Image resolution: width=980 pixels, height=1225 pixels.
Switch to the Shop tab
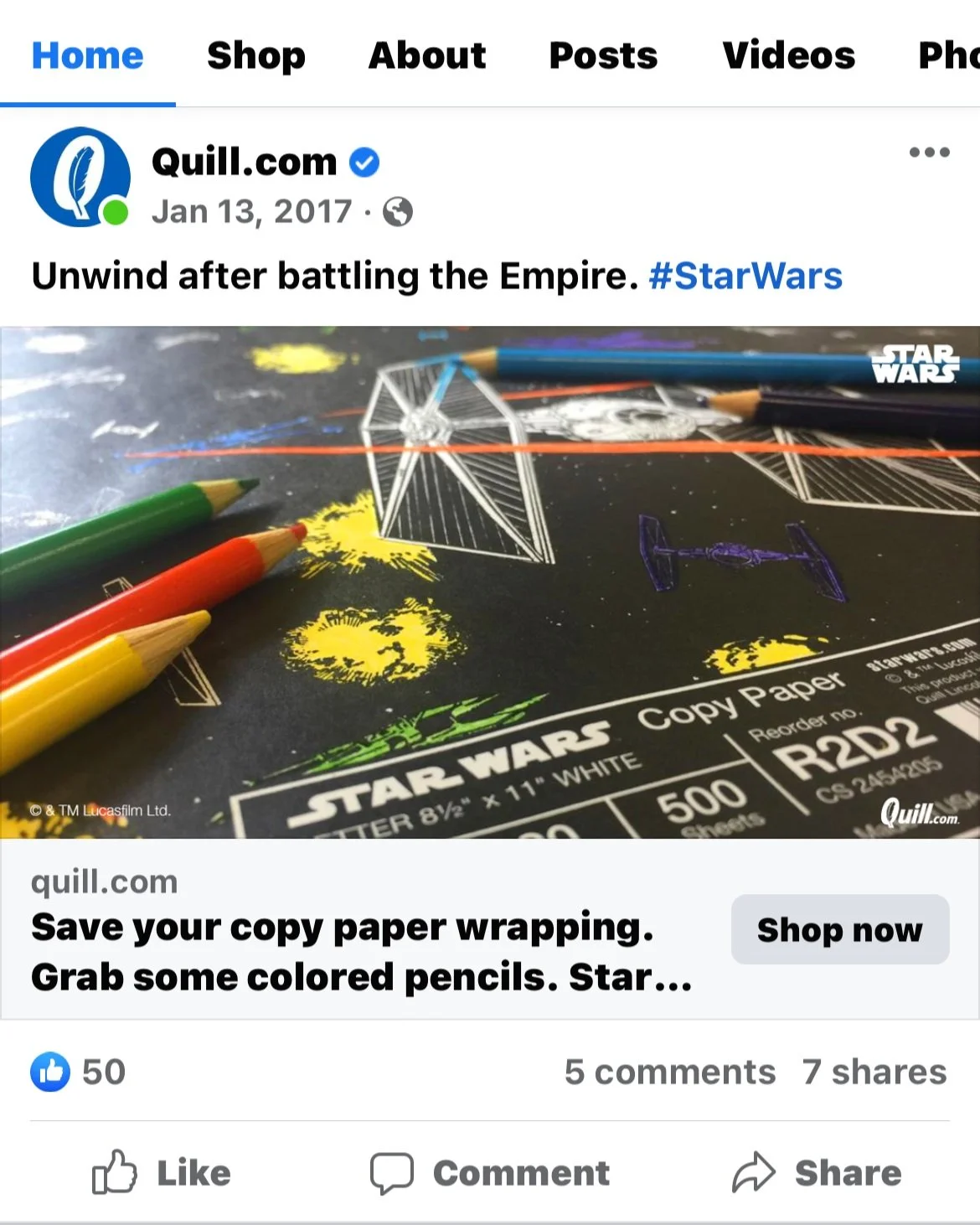(x=256, y=55)
